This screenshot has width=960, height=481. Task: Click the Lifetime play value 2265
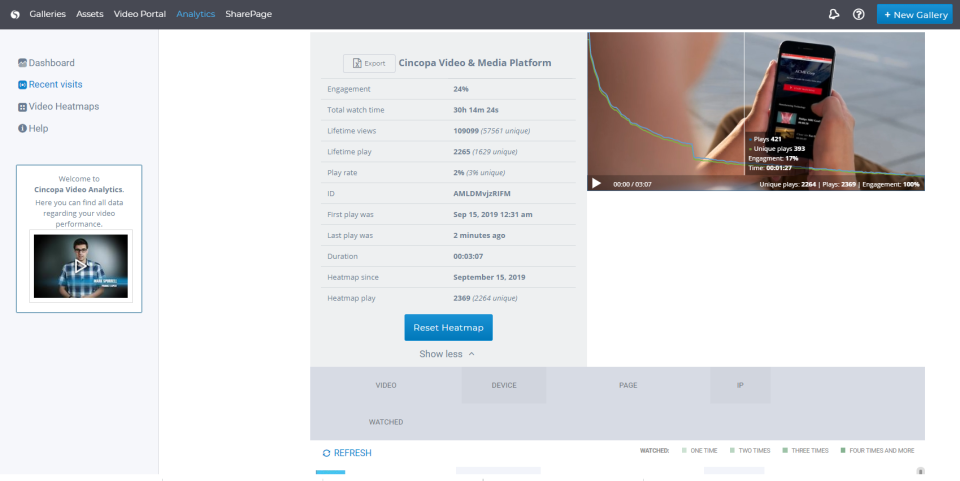pyautogui.click(x=462, y=152)
